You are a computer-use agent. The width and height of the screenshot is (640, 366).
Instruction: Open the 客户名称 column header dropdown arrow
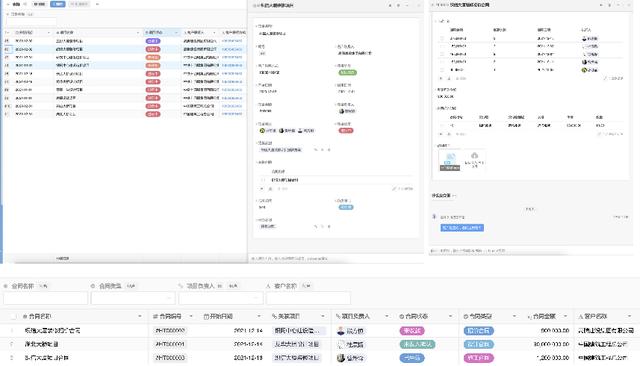click(x=629, y=316)
